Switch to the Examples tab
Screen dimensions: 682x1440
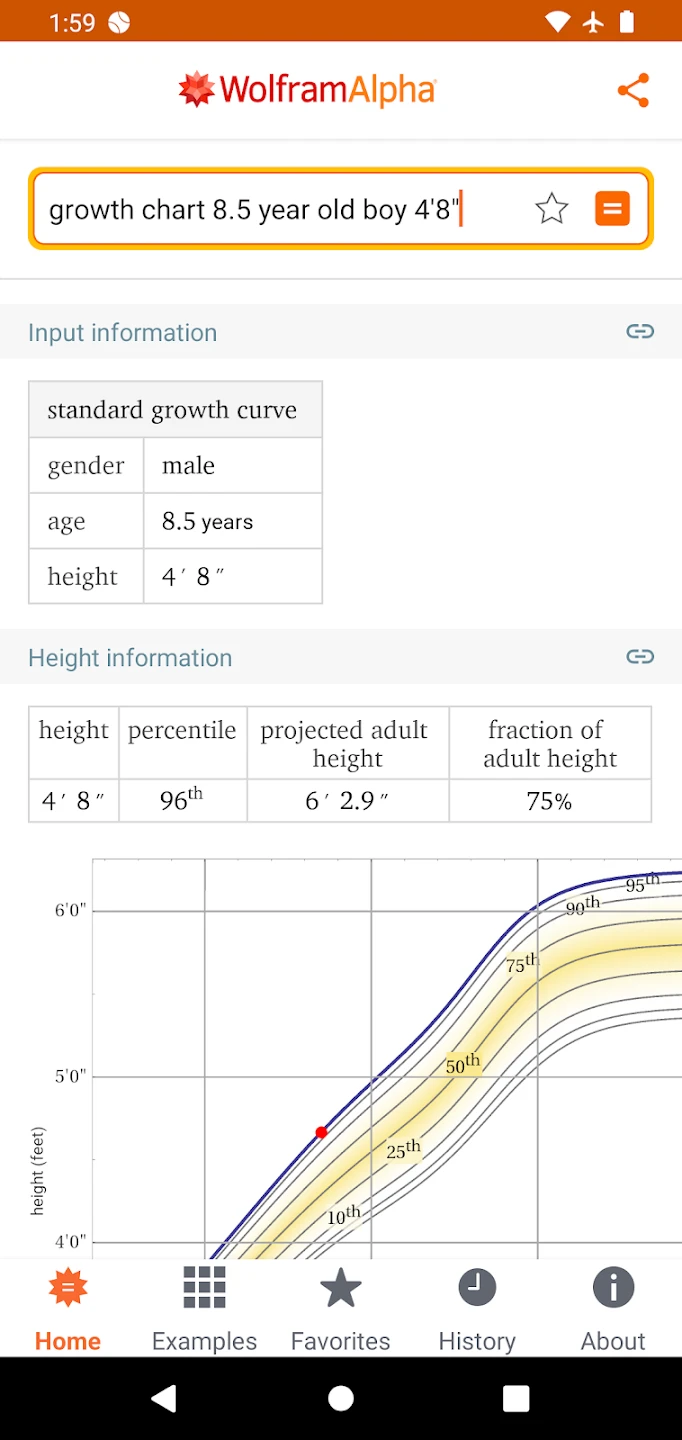pos(204,1307)
